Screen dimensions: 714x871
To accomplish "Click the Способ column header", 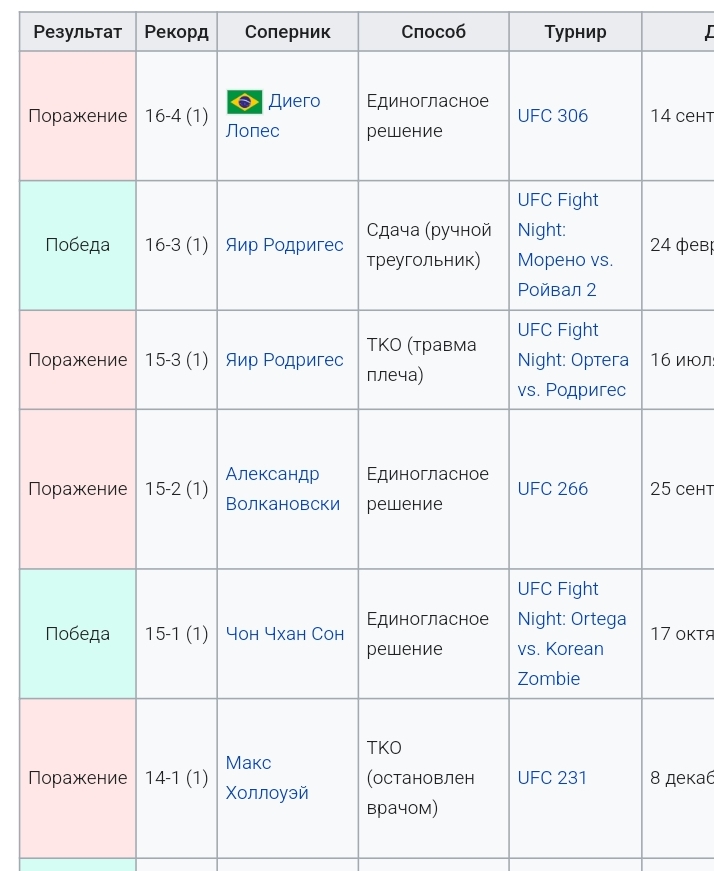I will [433, 32].
